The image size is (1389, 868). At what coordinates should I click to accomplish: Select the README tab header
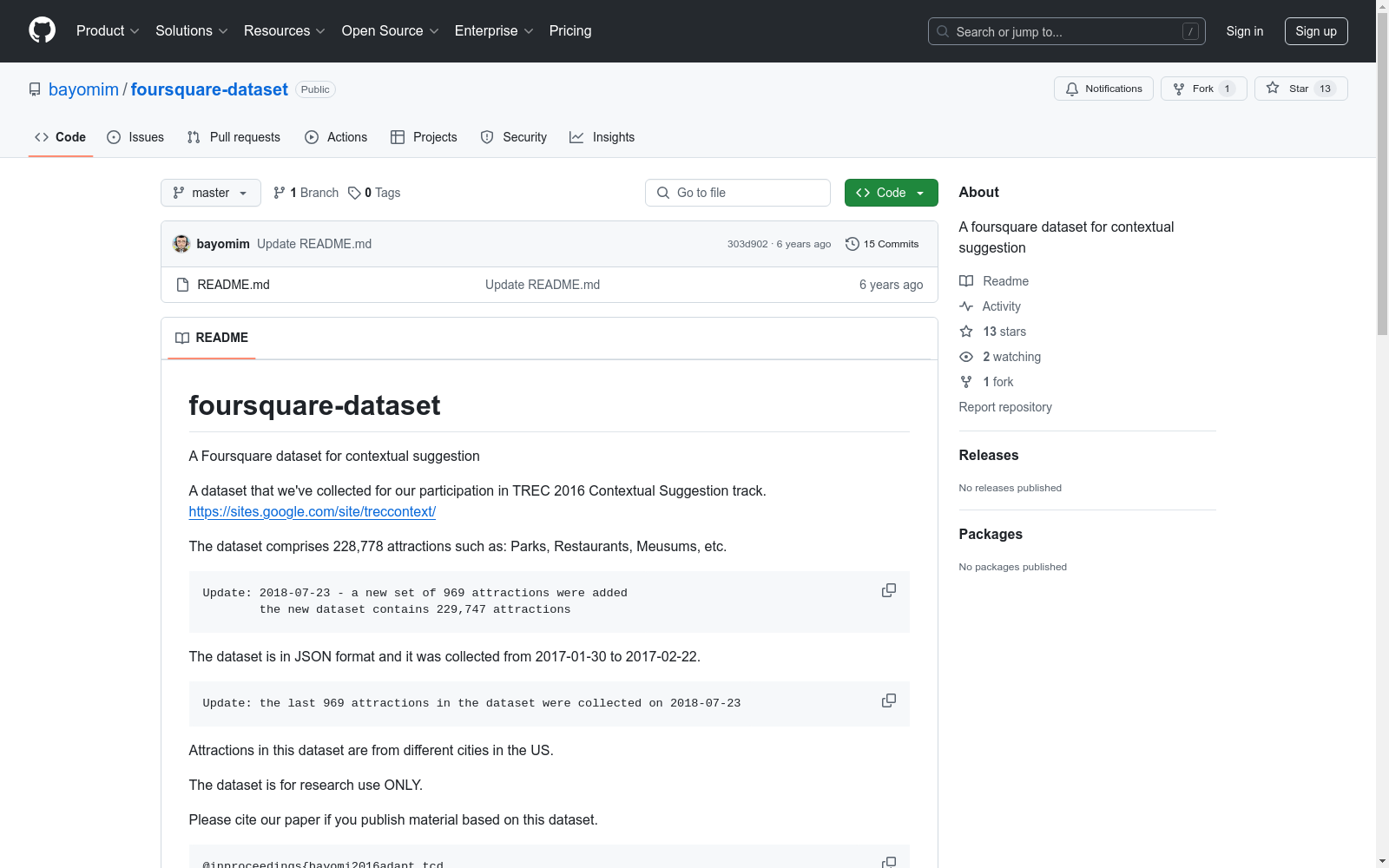coord(212,338)
